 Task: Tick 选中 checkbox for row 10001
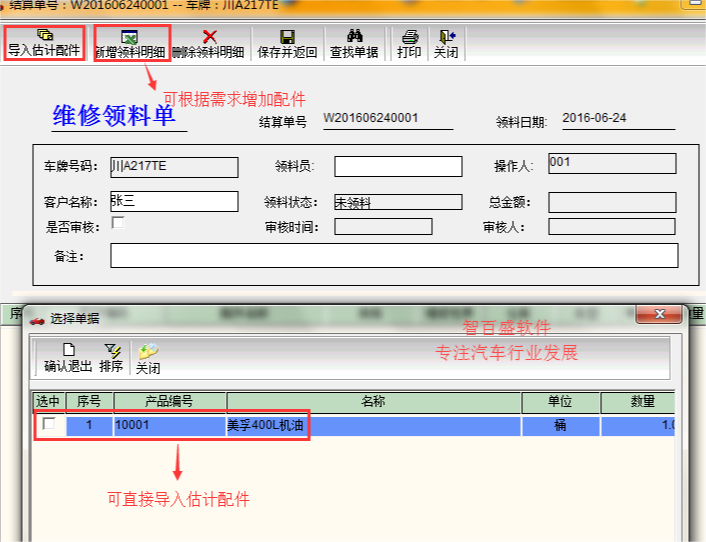[49, 424]
